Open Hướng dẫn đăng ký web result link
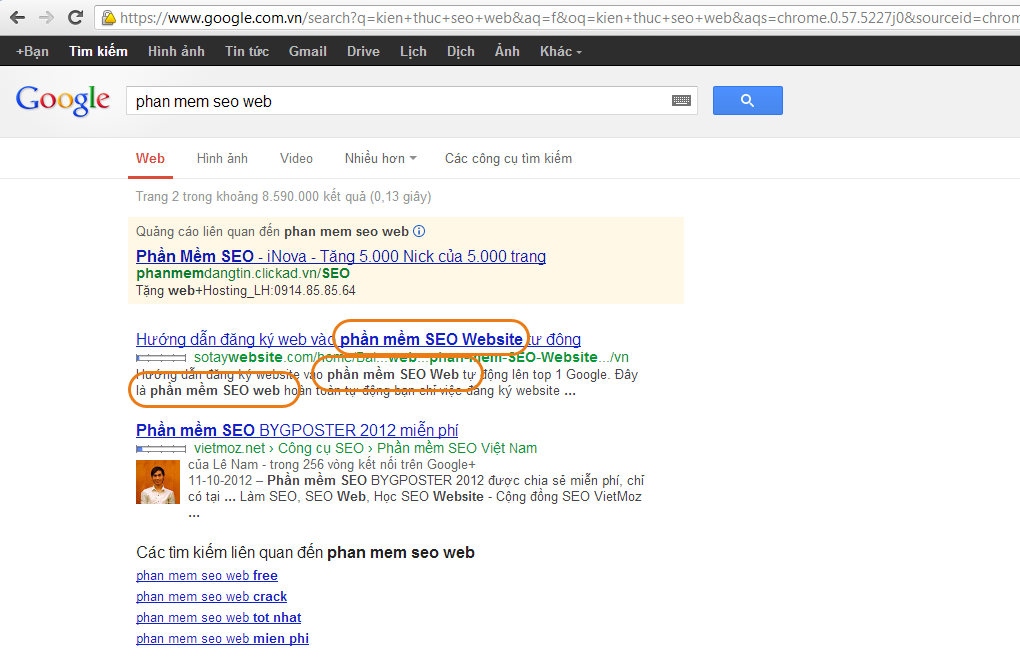This screenshot has width=1020, height=664. pos(358,339)
